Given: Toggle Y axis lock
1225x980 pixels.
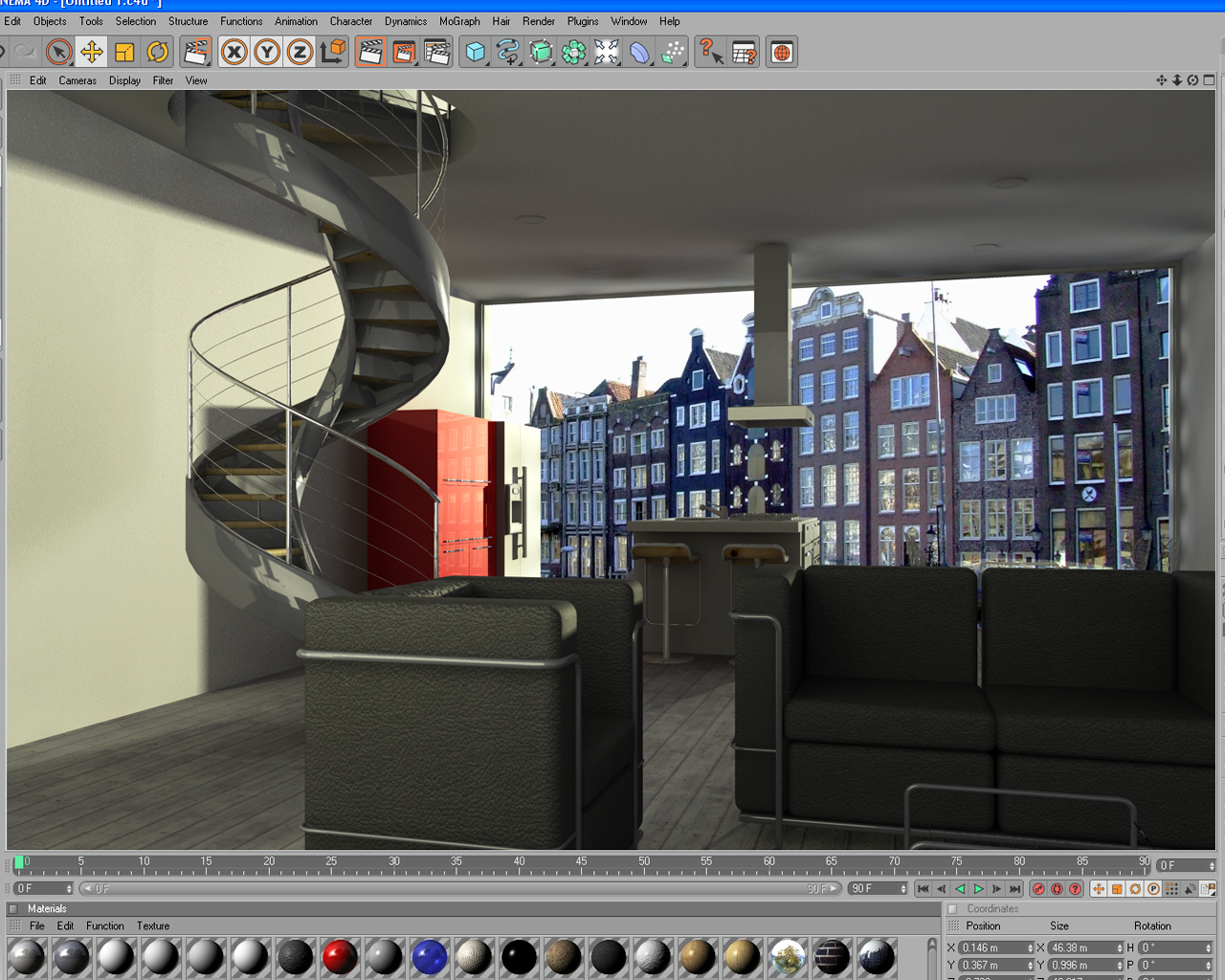Looking at the screenshot, I should tap(267, 52).
